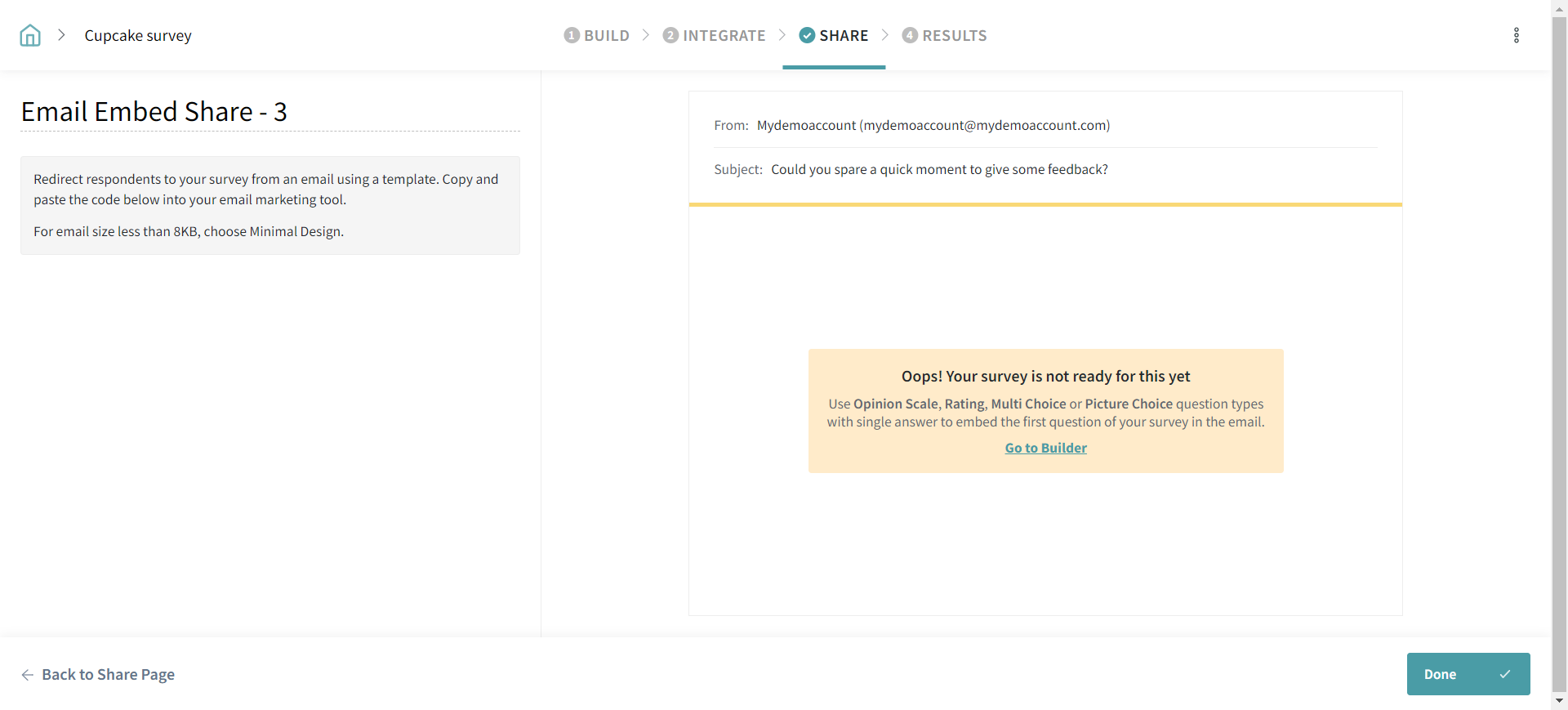
Task: Go to the BUILD step
Action: click(597, 35)
